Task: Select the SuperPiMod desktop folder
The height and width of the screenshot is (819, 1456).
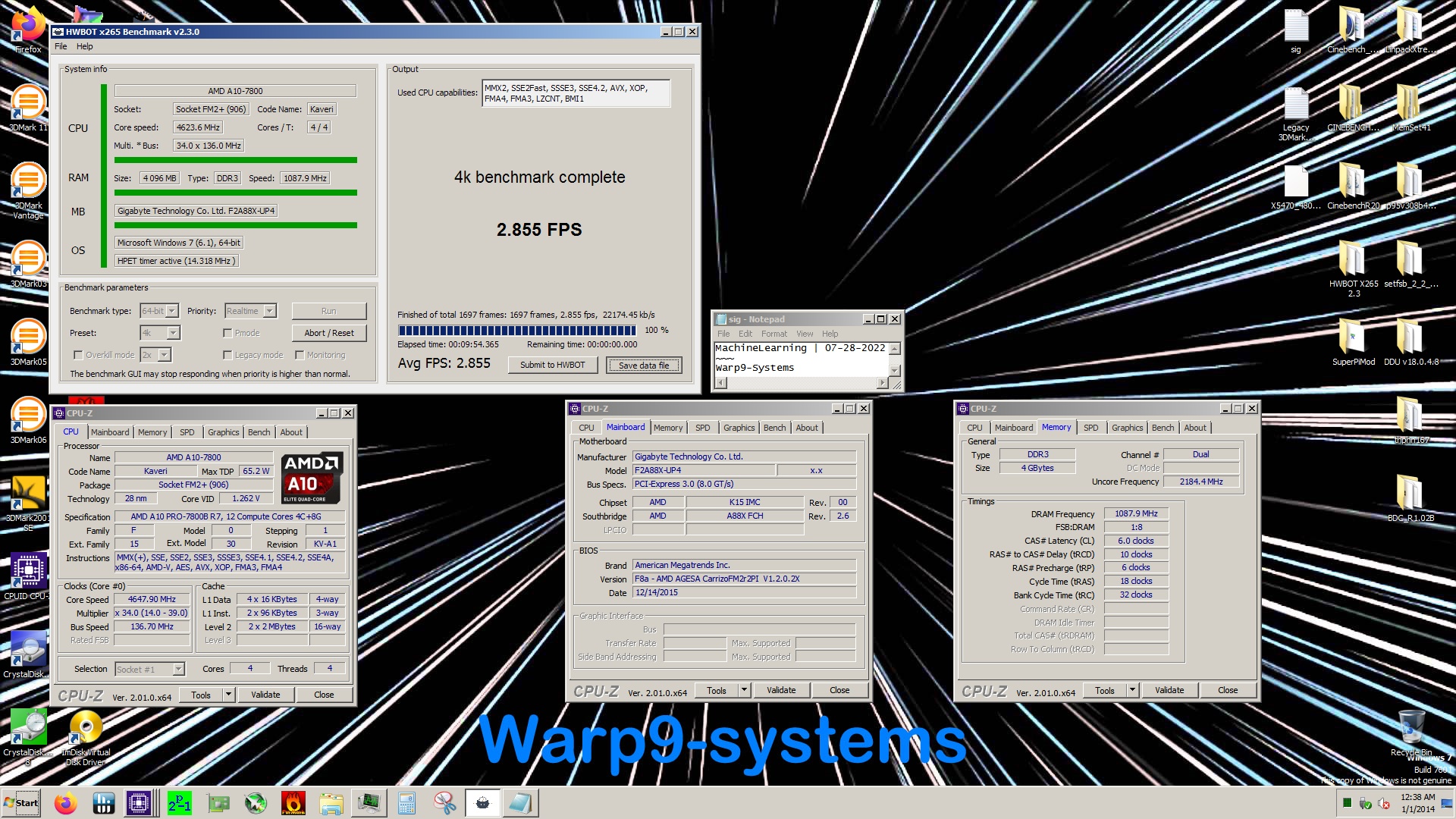Action: 1353,341
